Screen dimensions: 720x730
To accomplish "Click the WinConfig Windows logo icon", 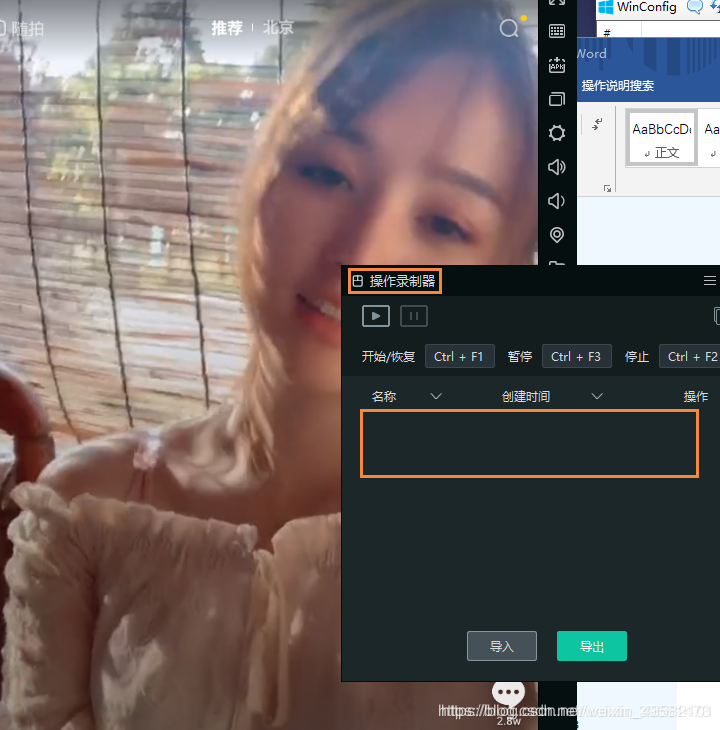I will [606, 7].
